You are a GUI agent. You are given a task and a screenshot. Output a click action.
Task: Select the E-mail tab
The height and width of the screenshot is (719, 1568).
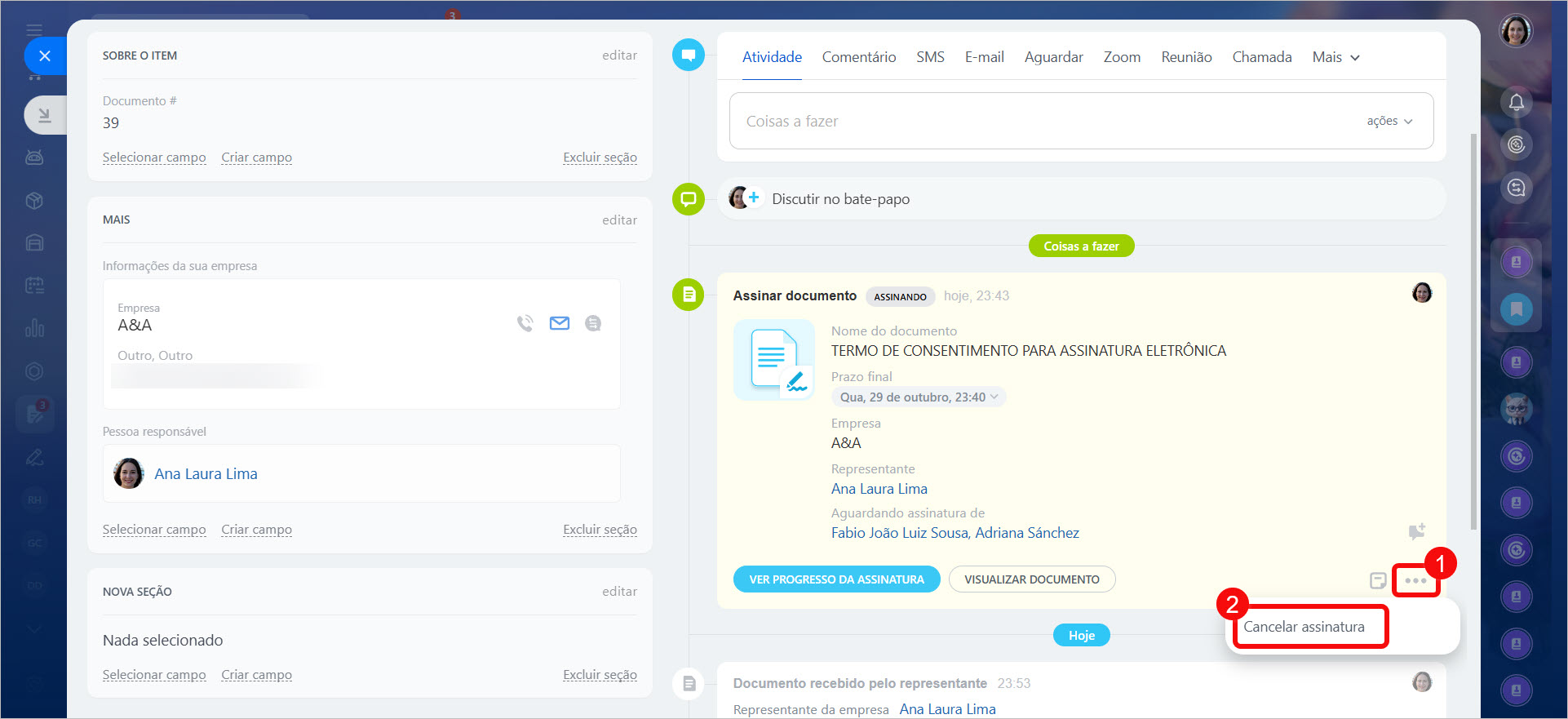(x=985, y=57)
